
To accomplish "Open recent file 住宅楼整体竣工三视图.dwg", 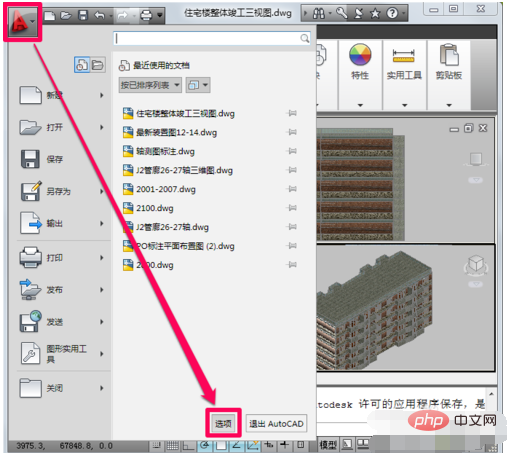I will pos(179,113).
